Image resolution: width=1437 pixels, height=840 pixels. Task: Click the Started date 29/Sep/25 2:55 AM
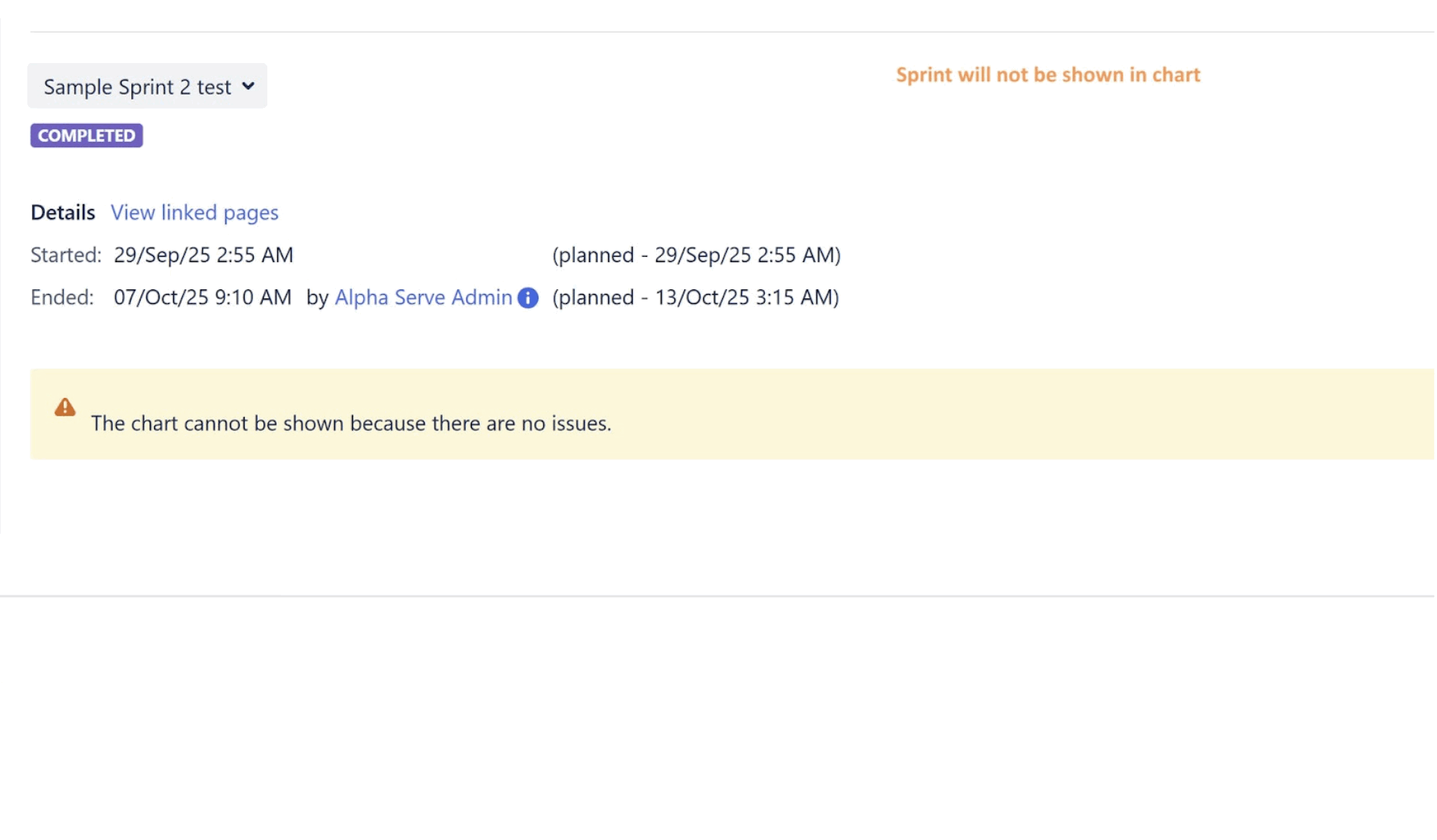click(x=204, y=255)
